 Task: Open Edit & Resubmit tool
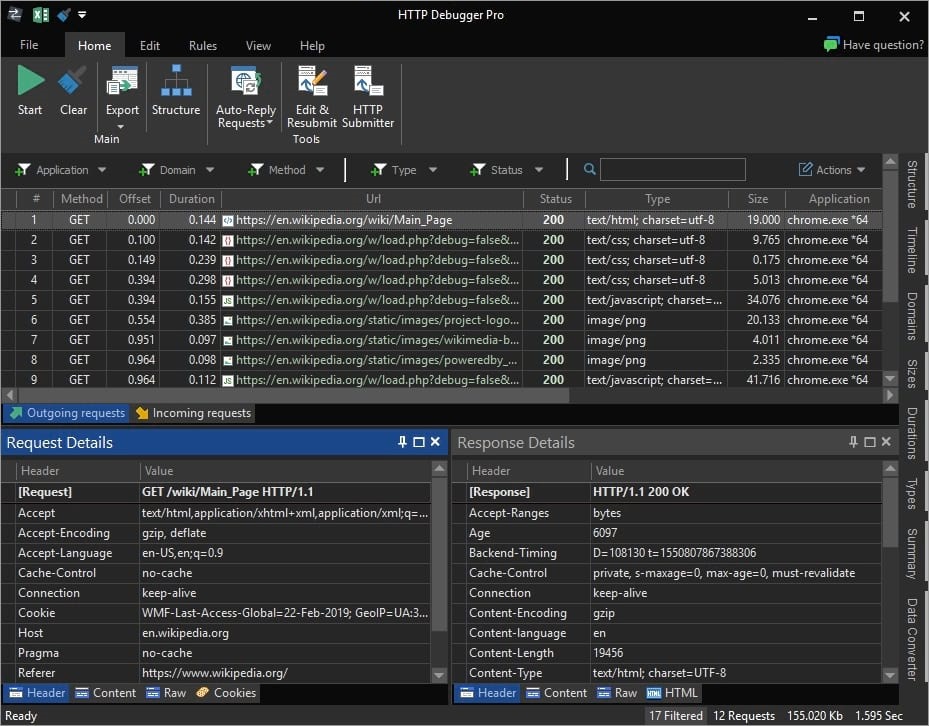[312, 81]
